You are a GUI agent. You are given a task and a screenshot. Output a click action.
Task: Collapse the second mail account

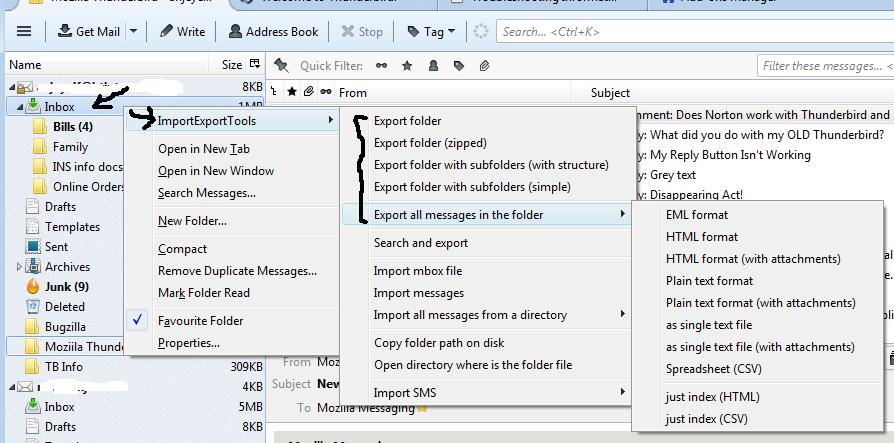(x=12, y=387)
